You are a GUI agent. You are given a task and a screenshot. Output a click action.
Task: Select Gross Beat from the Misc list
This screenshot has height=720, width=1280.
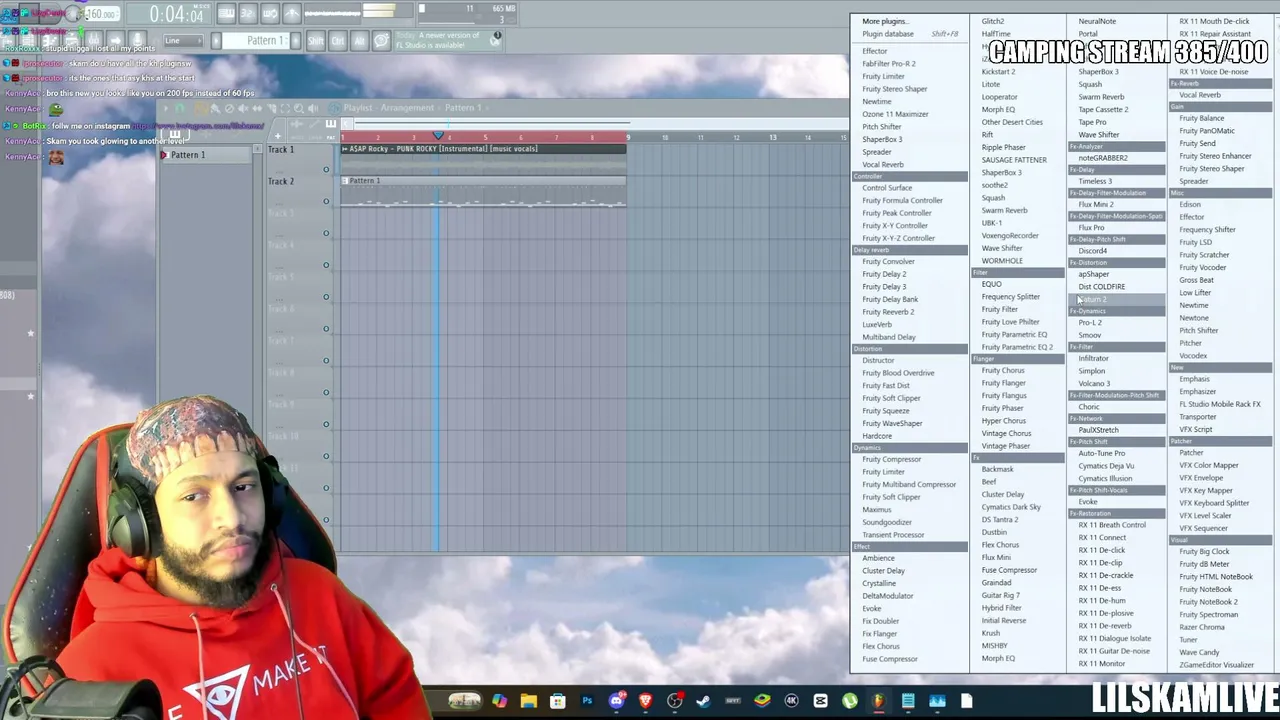(1196, 280)
